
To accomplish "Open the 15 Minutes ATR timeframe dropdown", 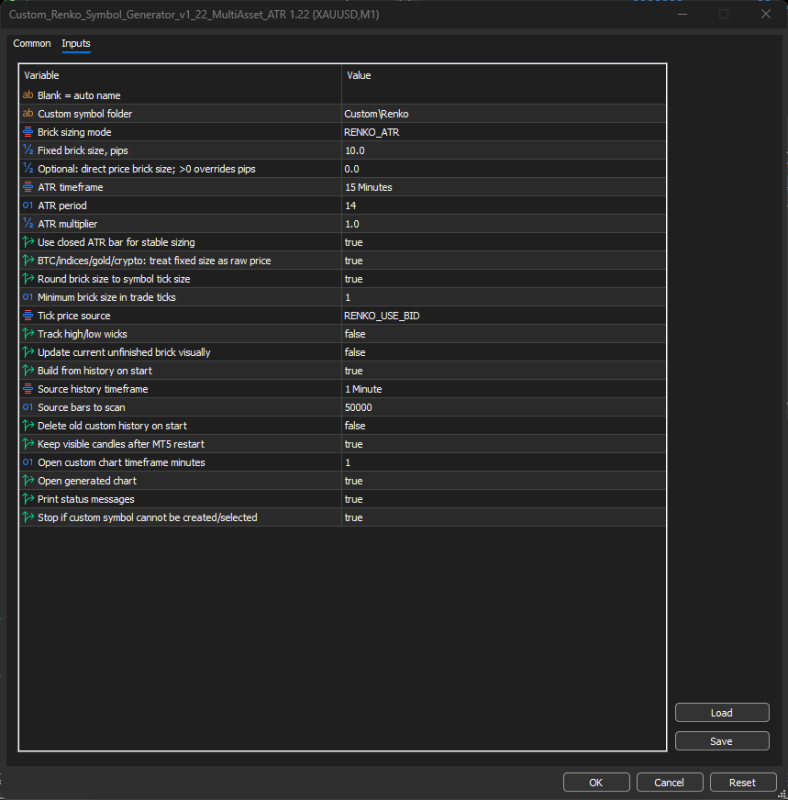I will (504, 187).
